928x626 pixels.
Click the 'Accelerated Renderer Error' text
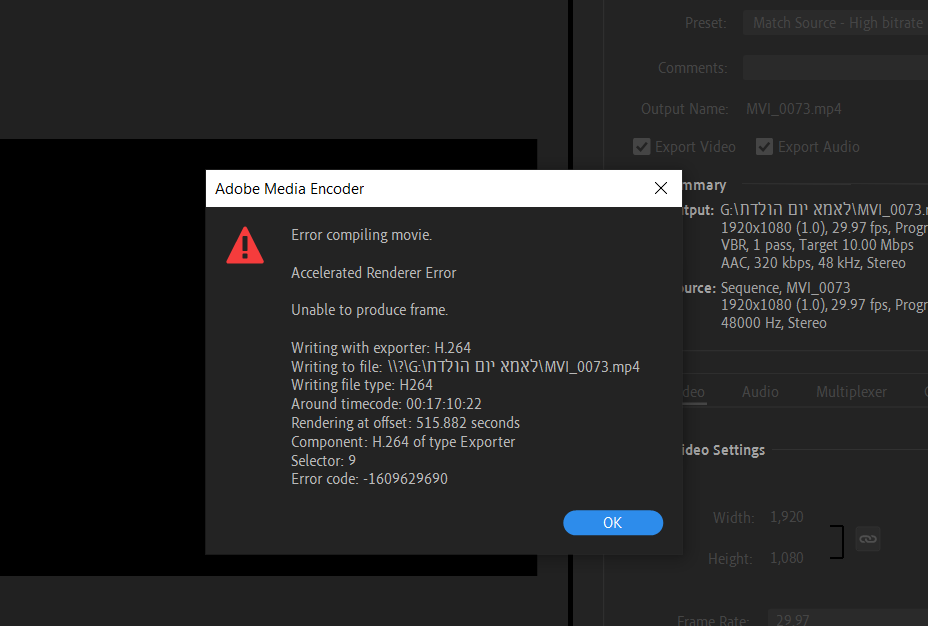[x=373, y=273]
